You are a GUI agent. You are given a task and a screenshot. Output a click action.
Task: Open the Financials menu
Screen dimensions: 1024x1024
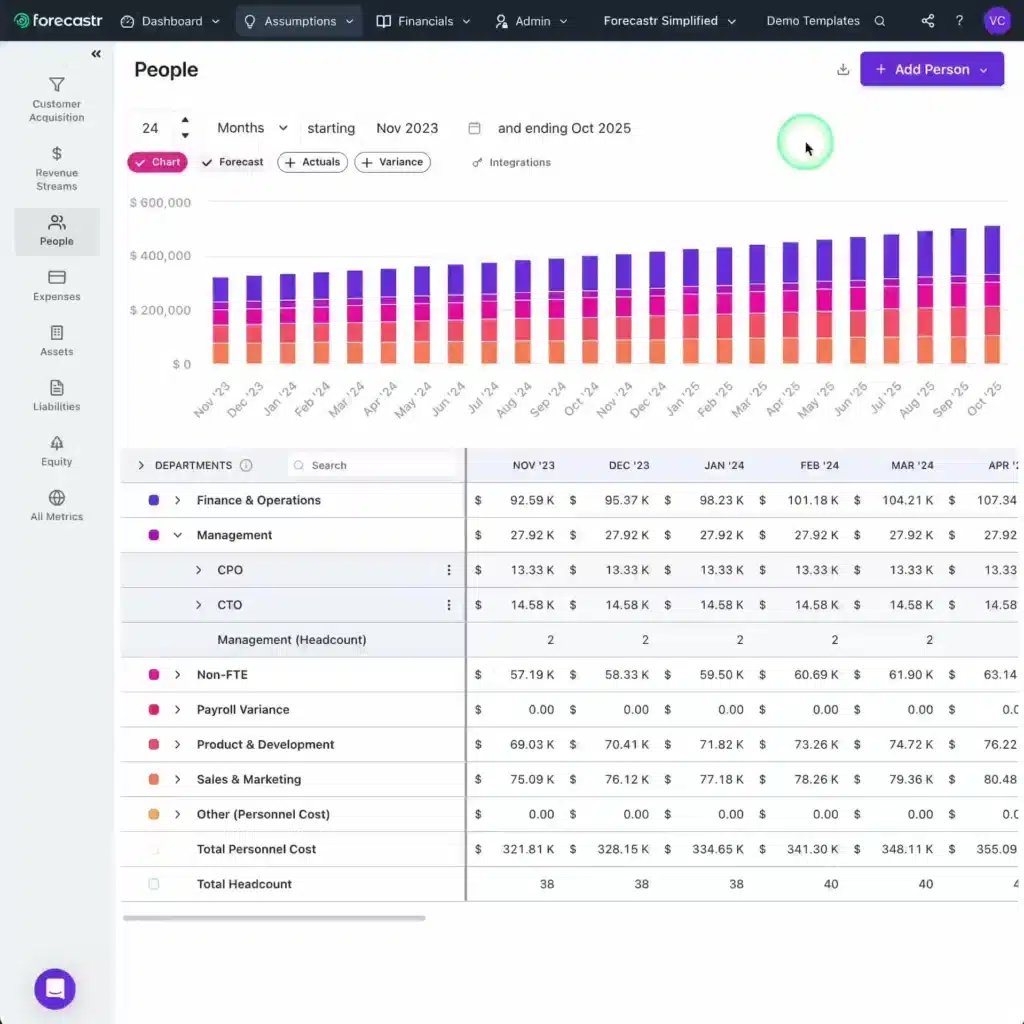pos(422,21)
